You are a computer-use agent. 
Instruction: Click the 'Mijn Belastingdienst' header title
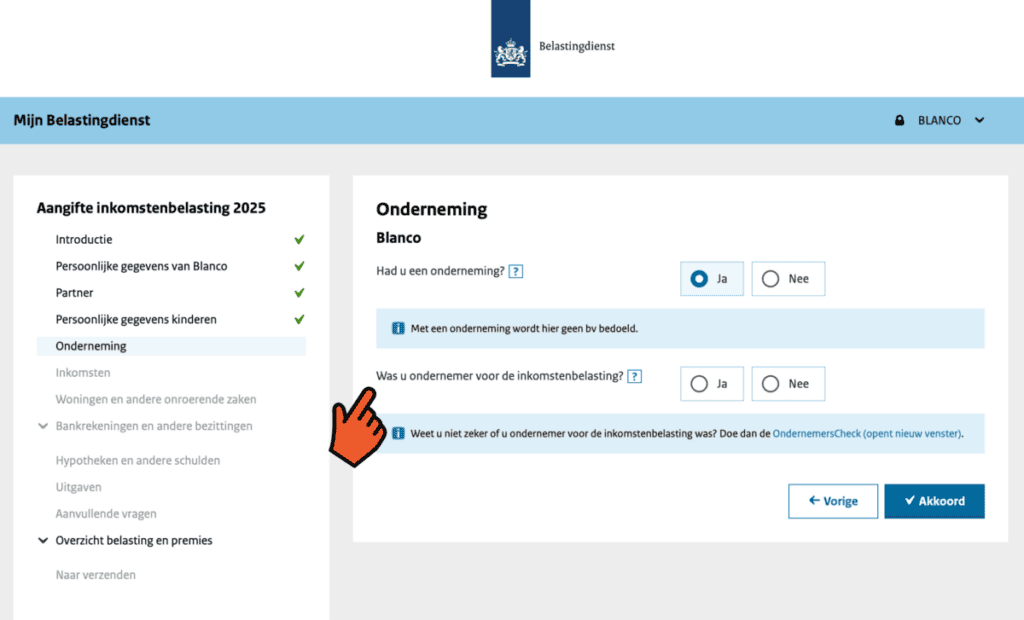(x=82, y=121)
